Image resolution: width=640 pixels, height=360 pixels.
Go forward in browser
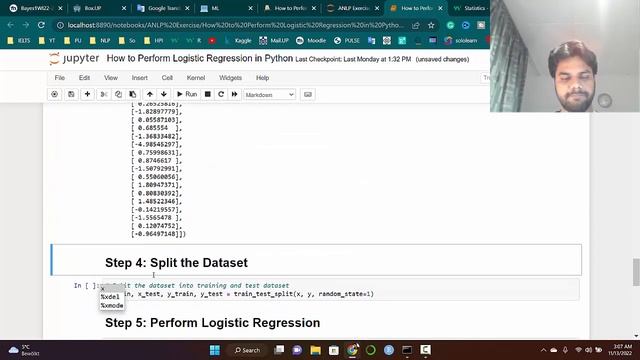point(26,25)
